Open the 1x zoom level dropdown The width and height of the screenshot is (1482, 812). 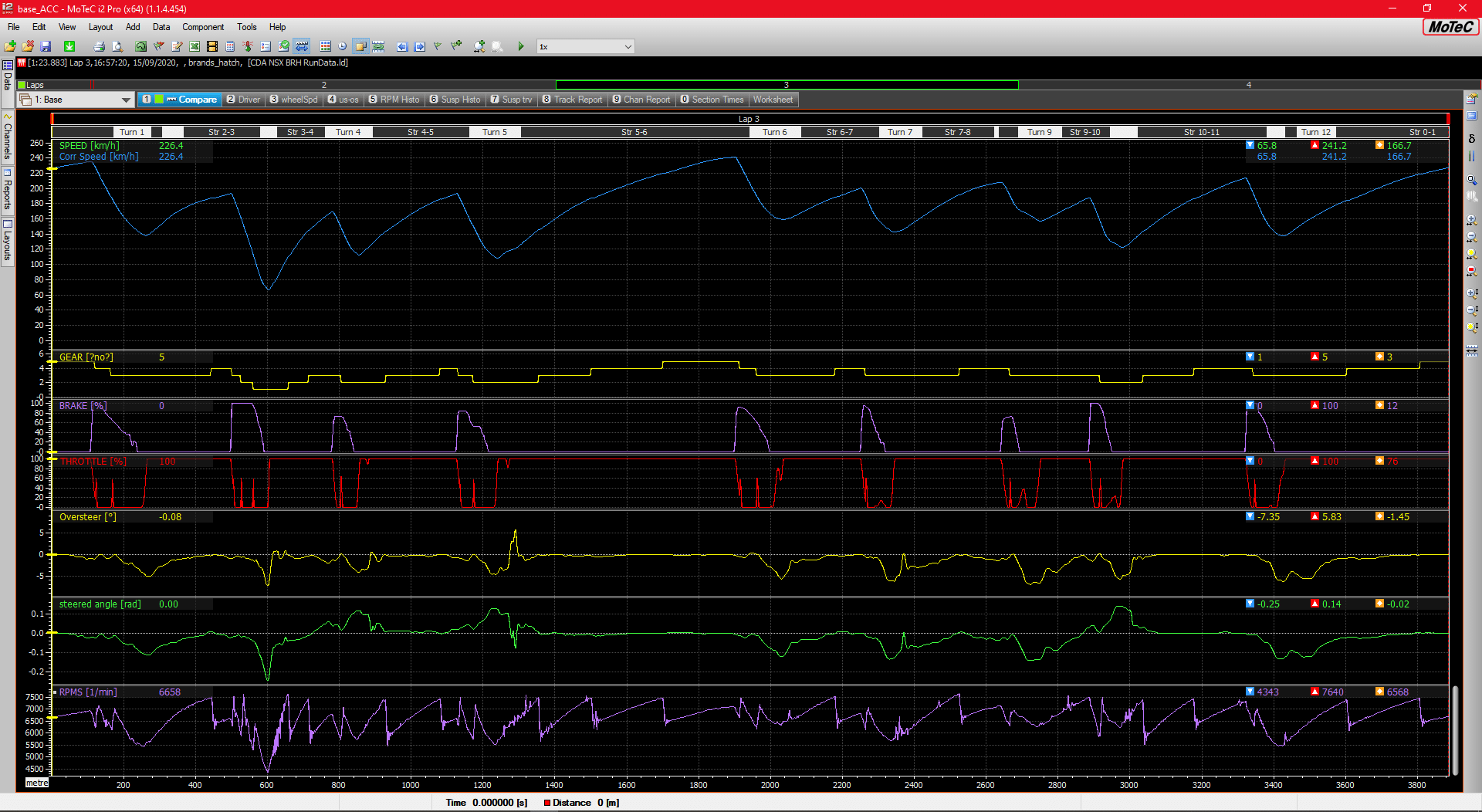tap(584, 46)
